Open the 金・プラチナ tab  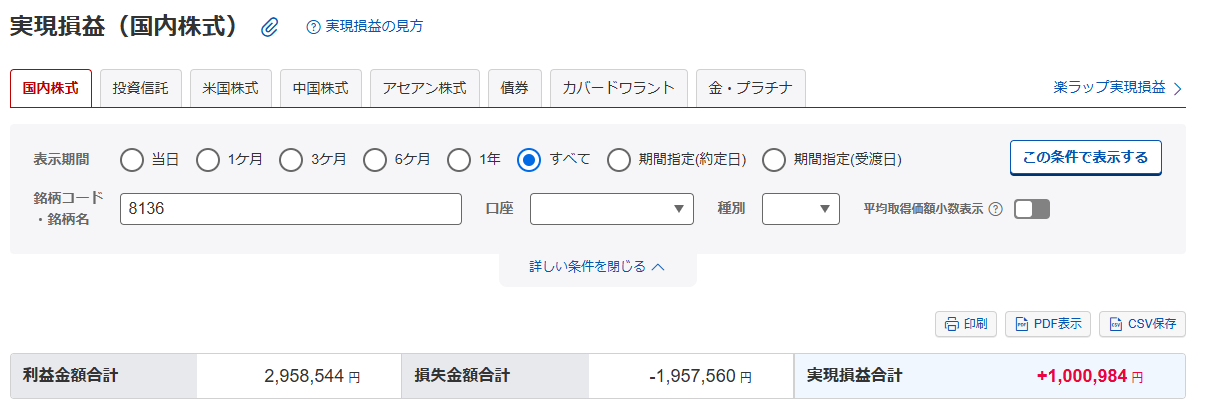pyautogui.click(x=750, y=88)
